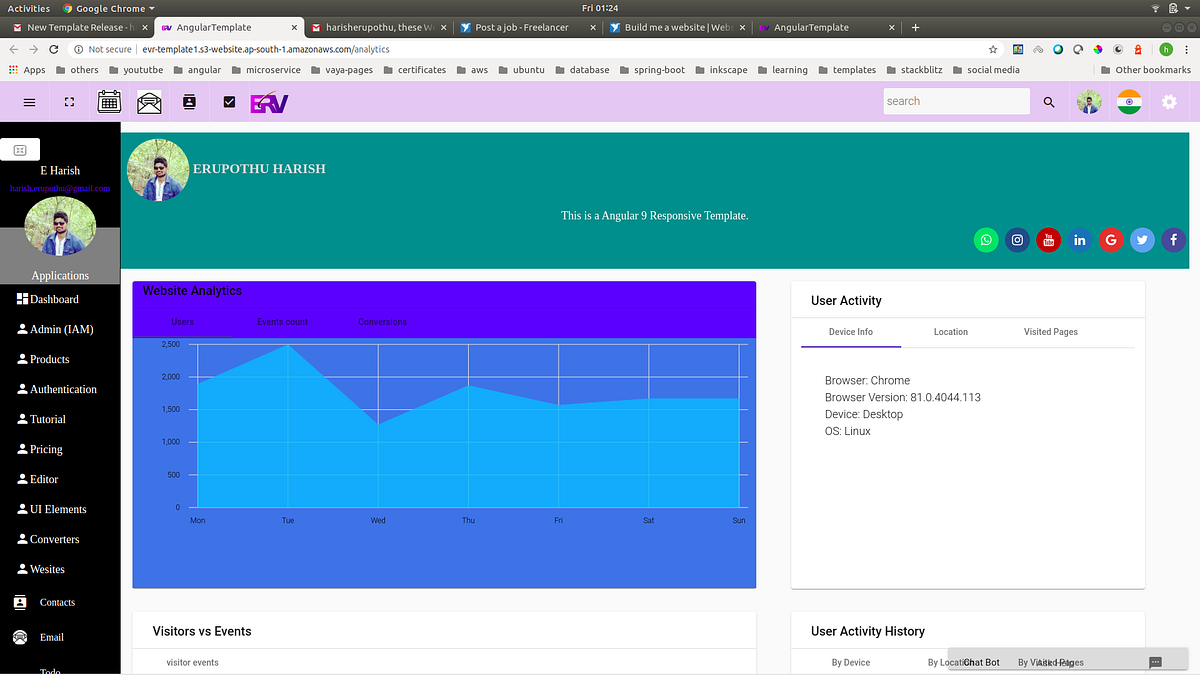Click the ERV logo in the toolbar
Image resolution: width=1200 pixels, height=675 pixels.
click(269, 101)
